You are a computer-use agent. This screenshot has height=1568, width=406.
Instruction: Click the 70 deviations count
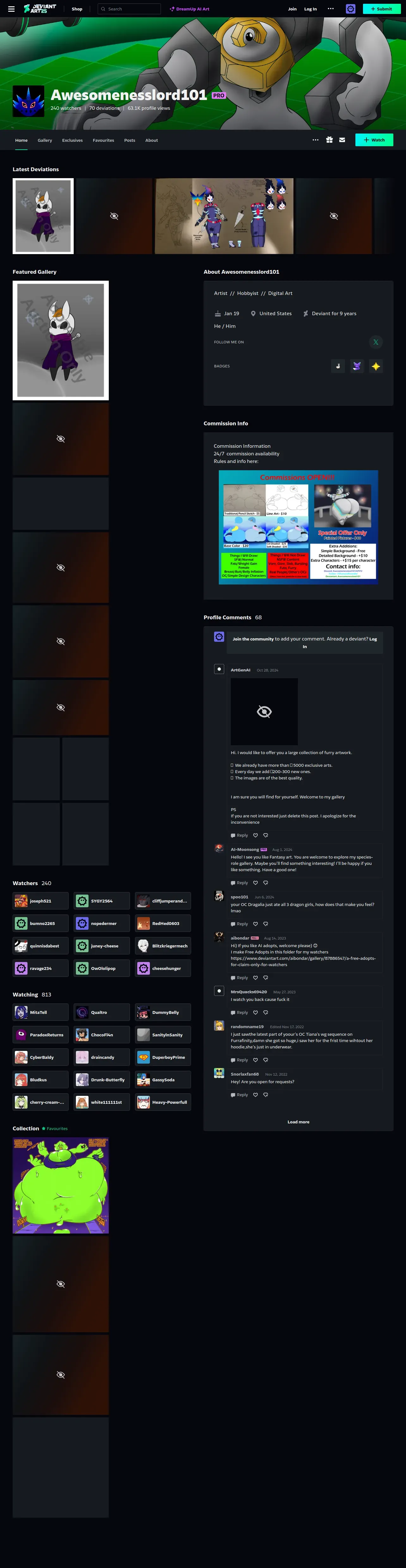[105, 108]
